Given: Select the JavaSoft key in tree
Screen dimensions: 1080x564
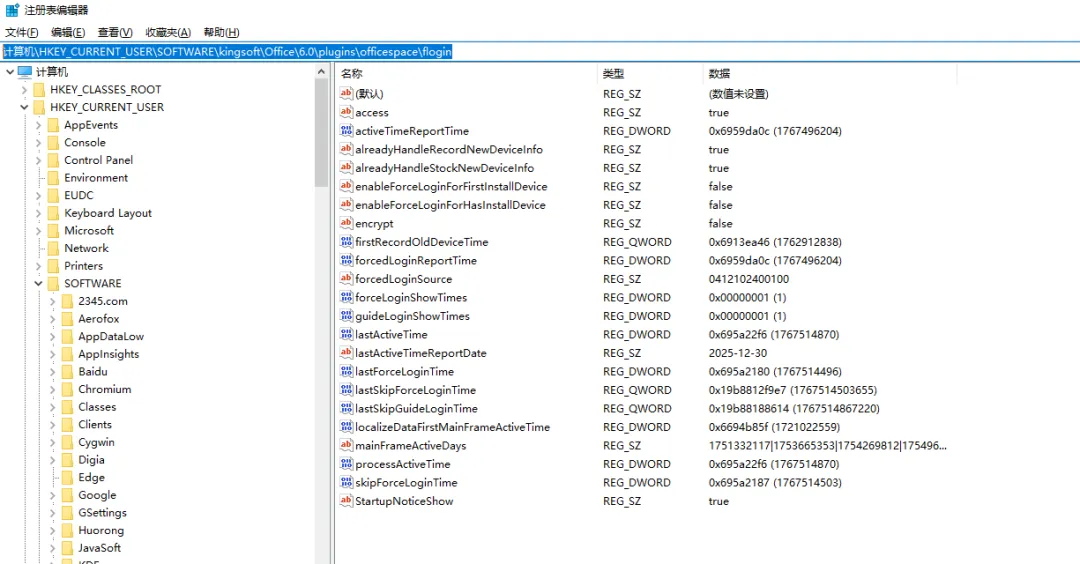Looking at the screenshot, I should coord(99,548).
